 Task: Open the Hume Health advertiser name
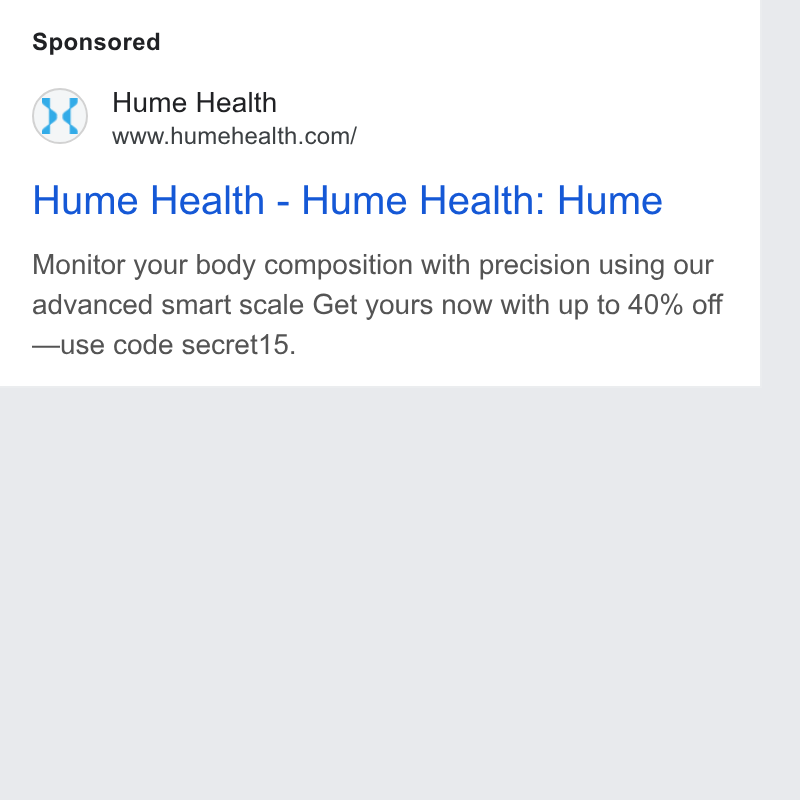(194, 103)
